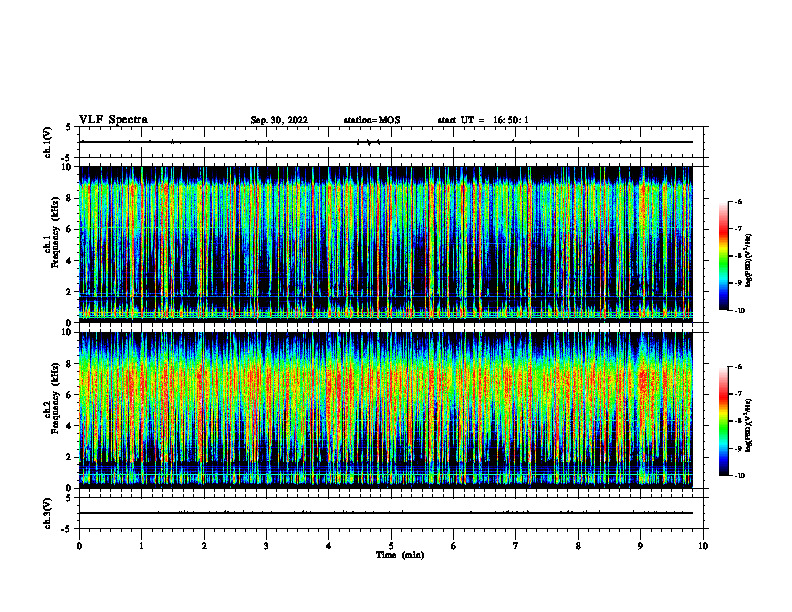The width and height of the screenshot is (792, 612).
Task: Click the "5" voltage tick of ch.1(V) panel
Action: click(69, 127)
